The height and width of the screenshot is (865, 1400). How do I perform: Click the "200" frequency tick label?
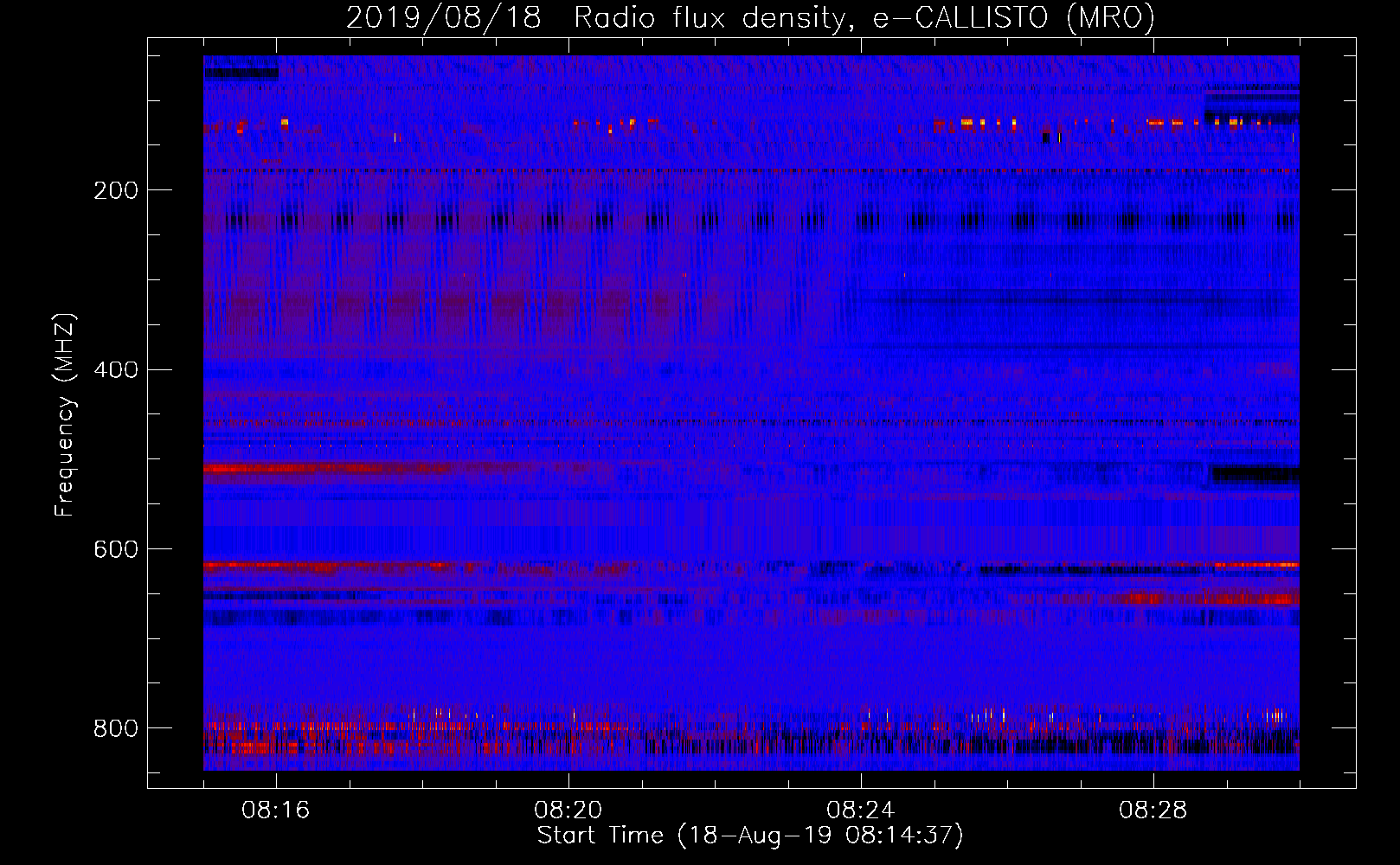pyautogui.click(x=115, y=190)
